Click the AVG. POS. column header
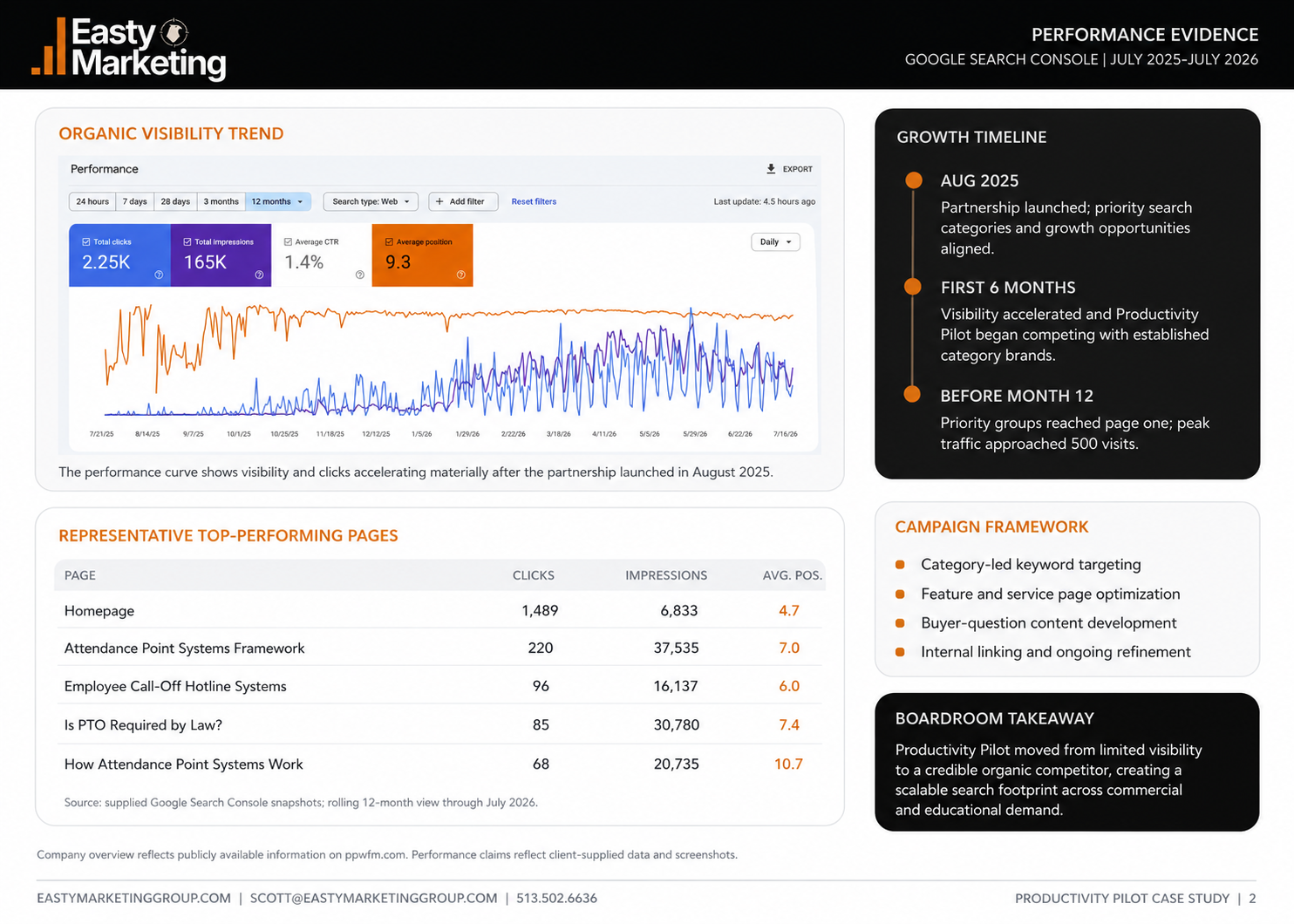Screen dimensions: 1294x924 click(x=793, y=575)
